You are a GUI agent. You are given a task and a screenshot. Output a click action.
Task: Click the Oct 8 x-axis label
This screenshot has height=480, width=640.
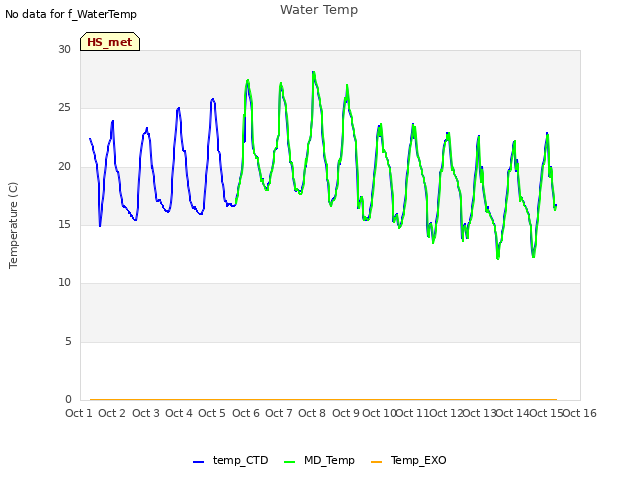tap(312, 413)
